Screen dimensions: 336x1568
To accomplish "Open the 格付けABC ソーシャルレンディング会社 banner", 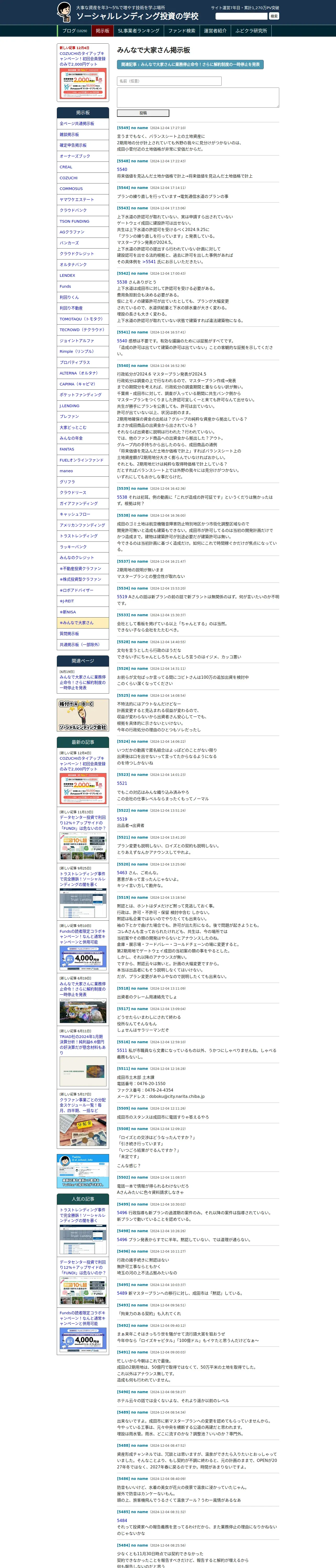I will 83,715.
